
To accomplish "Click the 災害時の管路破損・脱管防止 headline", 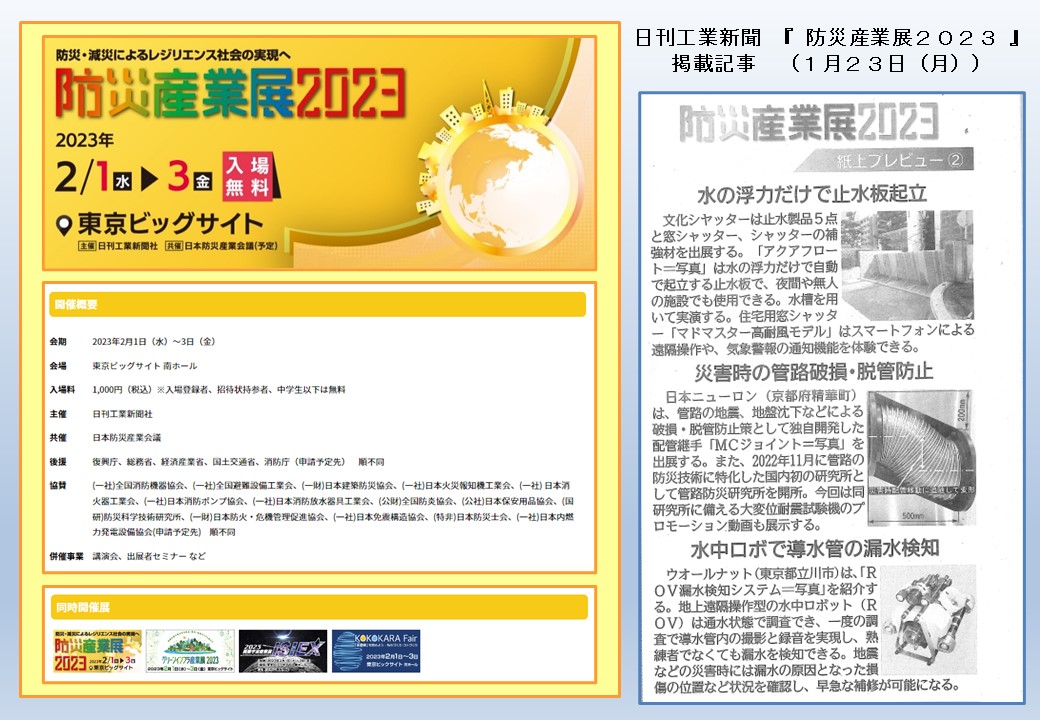I will 814,372.
